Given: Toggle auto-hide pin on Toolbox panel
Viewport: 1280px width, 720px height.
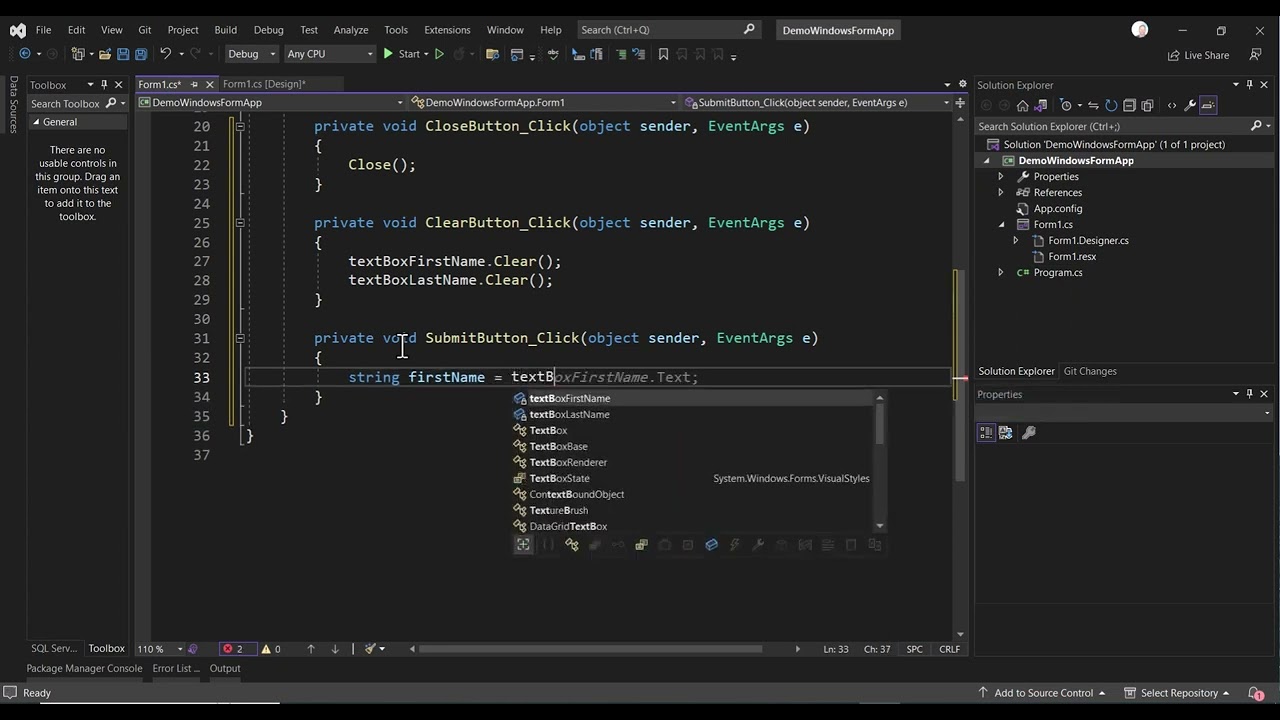Looking at the screenshot, I should 104,85.
